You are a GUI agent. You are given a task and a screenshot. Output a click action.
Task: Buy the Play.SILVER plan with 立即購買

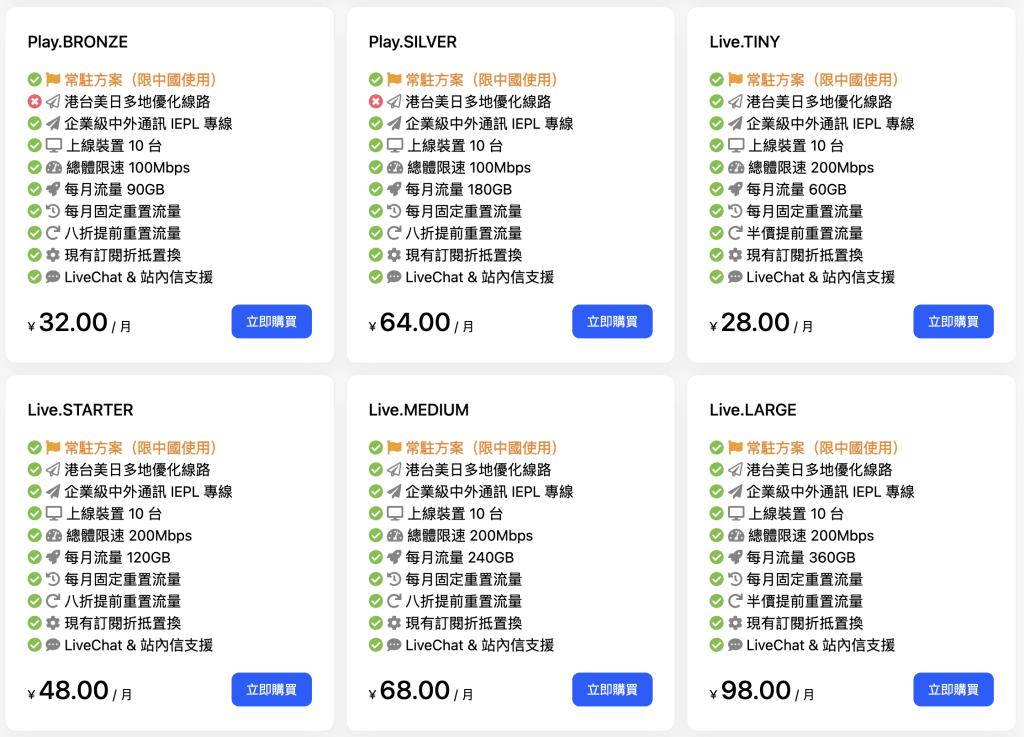click(612, 322)
